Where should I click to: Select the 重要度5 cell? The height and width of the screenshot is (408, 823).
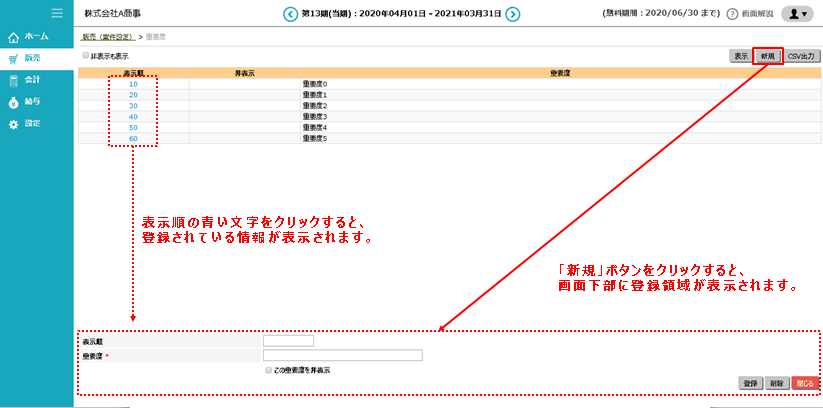[560, 139]
